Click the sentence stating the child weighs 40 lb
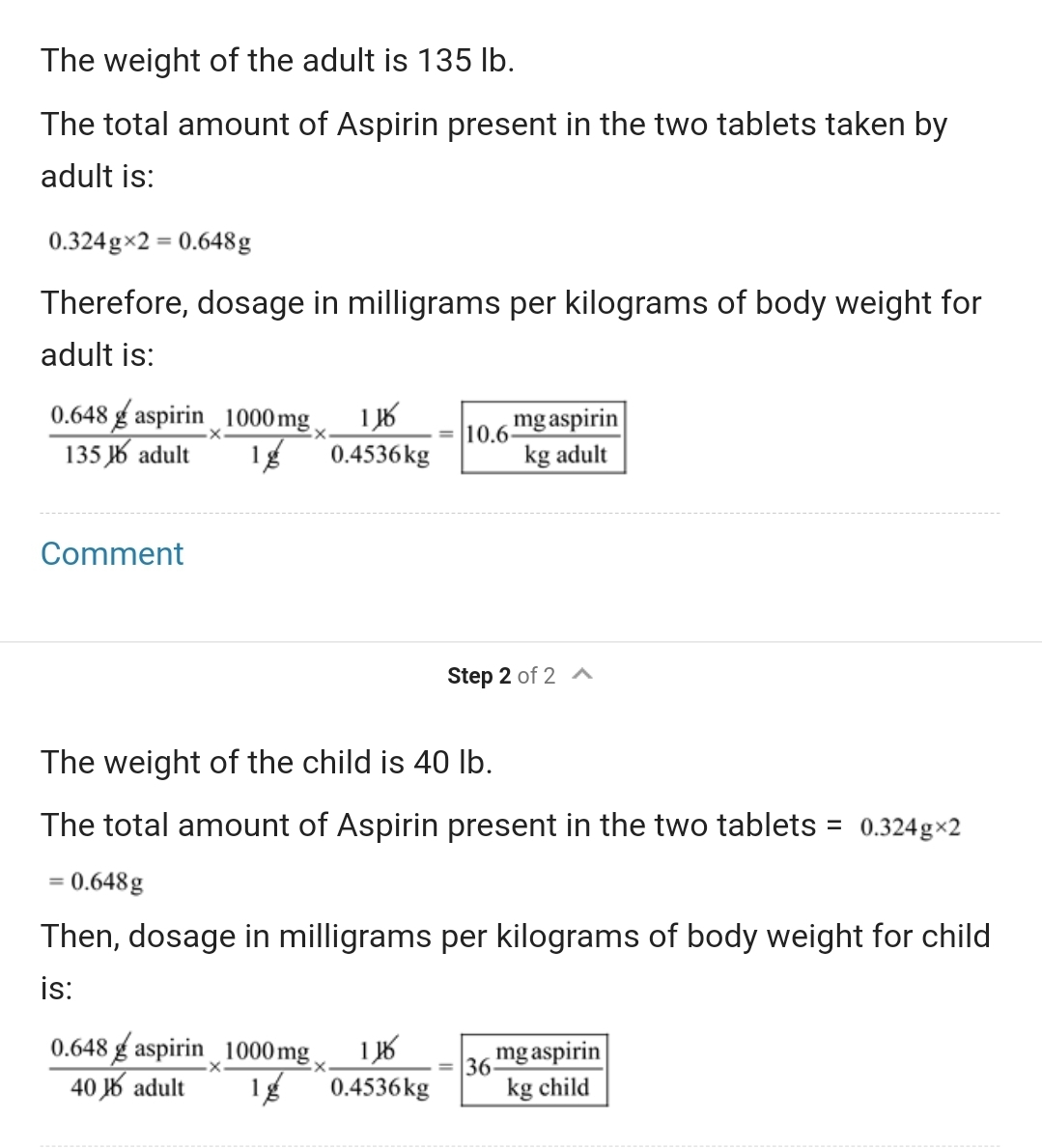The width and height of the screenshot is (1042, 1148). pos(267,763)
